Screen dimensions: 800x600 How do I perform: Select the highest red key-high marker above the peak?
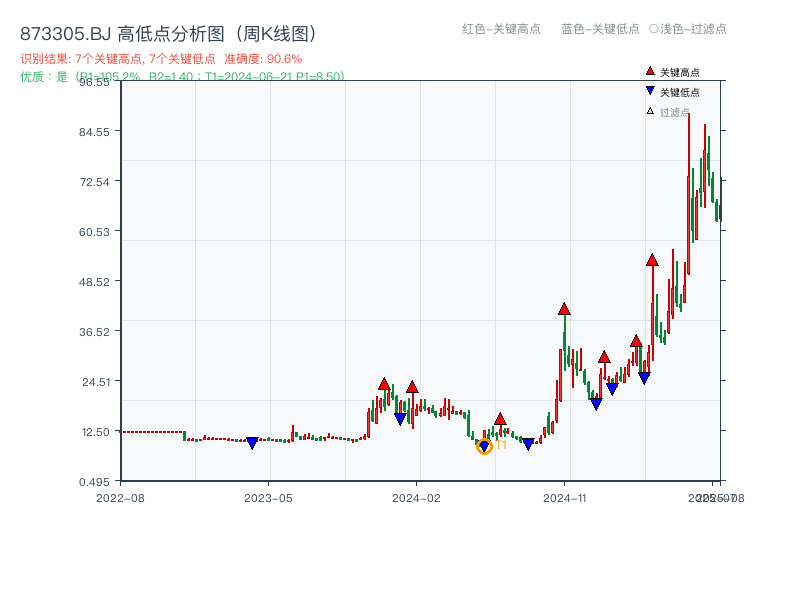pyautogui.click(x=651, y=259)
